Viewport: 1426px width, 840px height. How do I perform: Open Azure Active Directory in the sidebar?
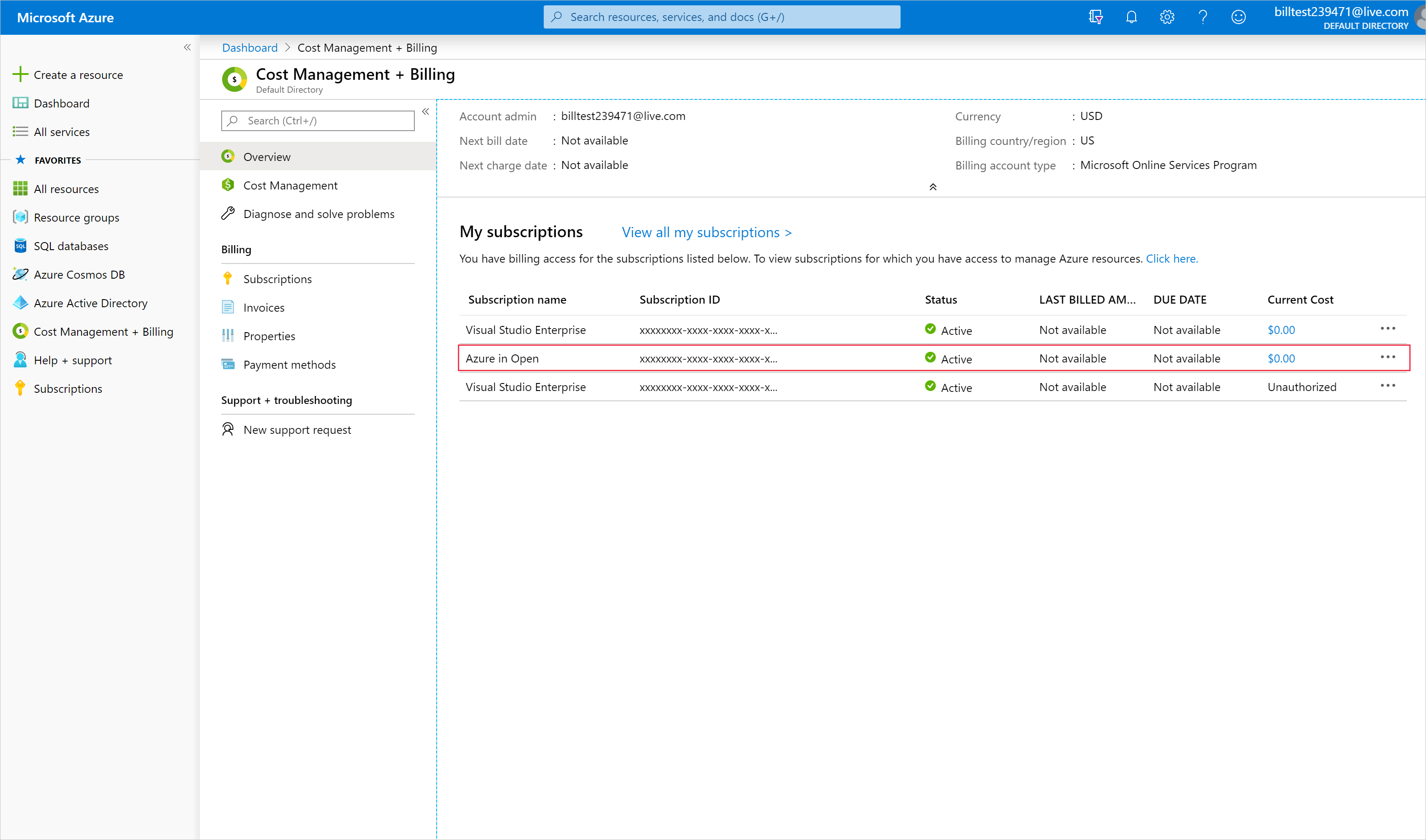[x=90, y=303]
